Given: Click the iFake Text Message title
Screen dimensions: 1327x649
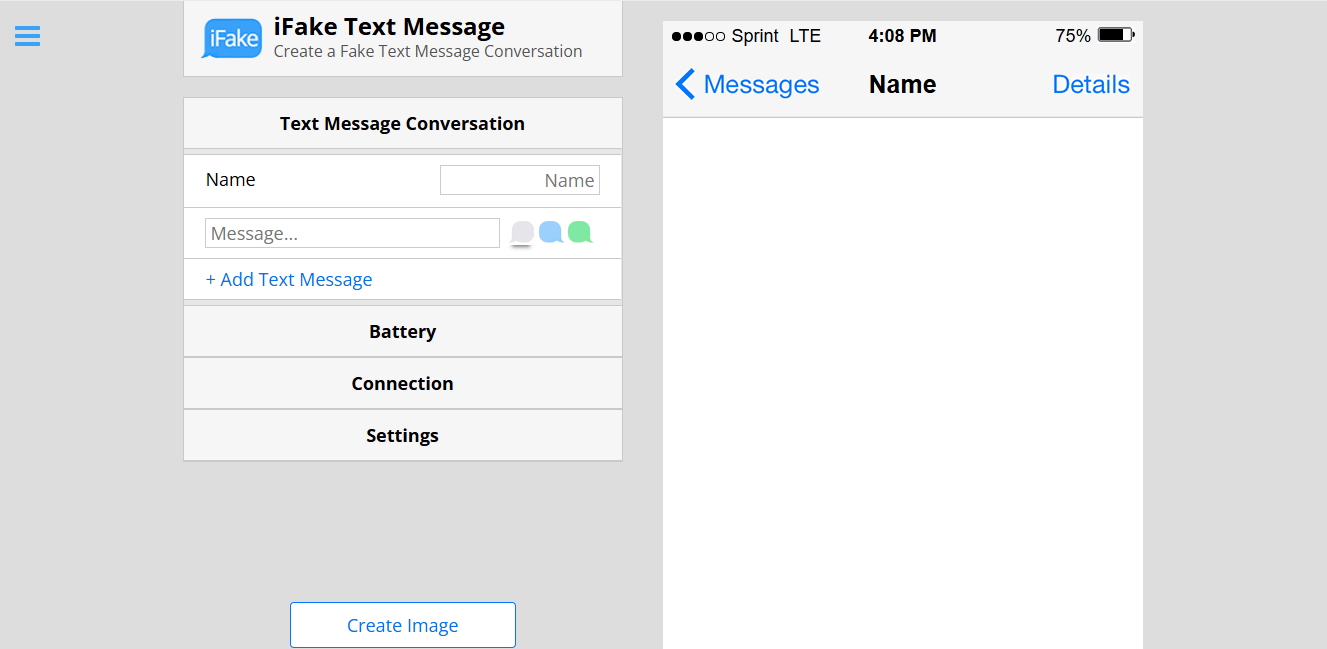Looking at the screenshot, I should pos(389,27).
